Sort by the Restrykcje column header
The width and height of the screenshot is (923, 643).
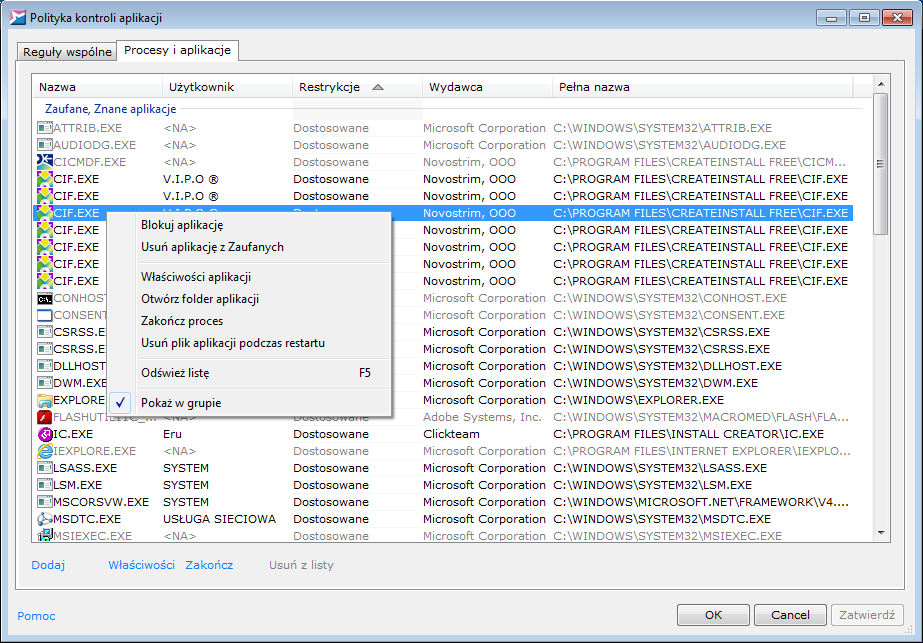[x=357, y=87]
